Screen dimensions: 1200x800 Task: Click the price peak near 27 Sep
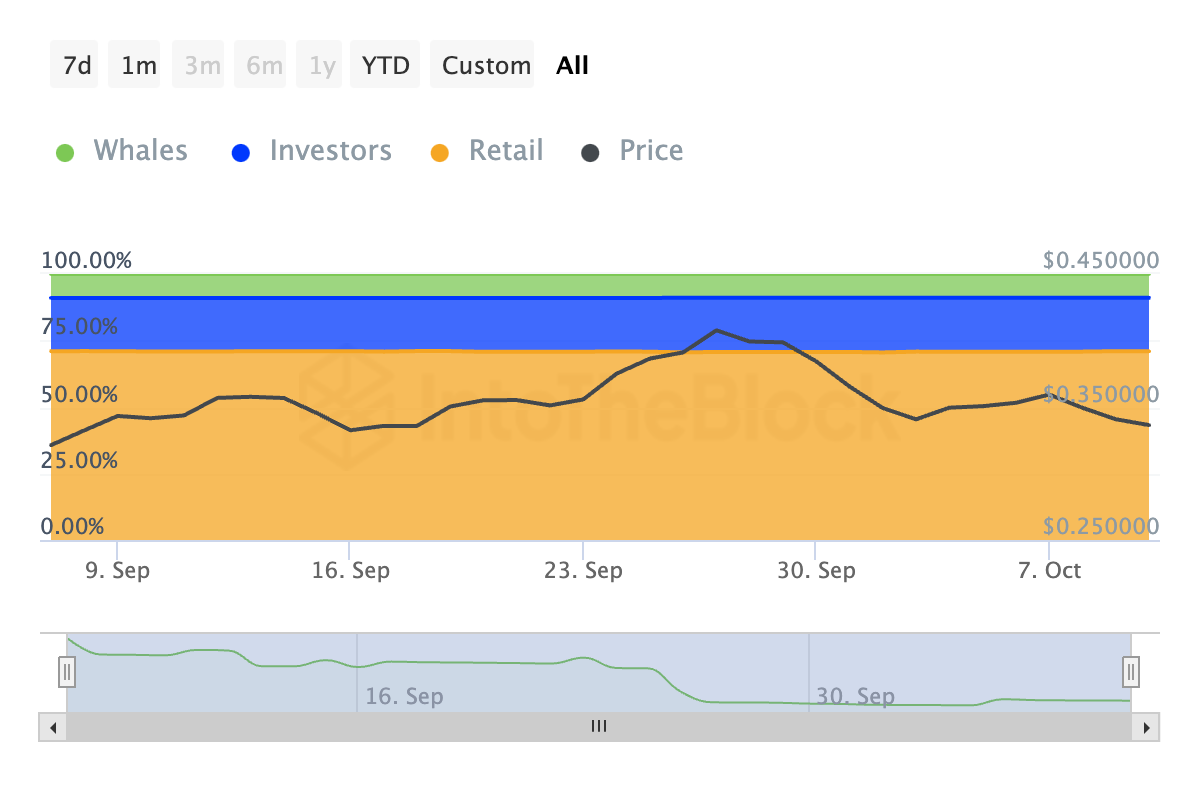[716, 330]
